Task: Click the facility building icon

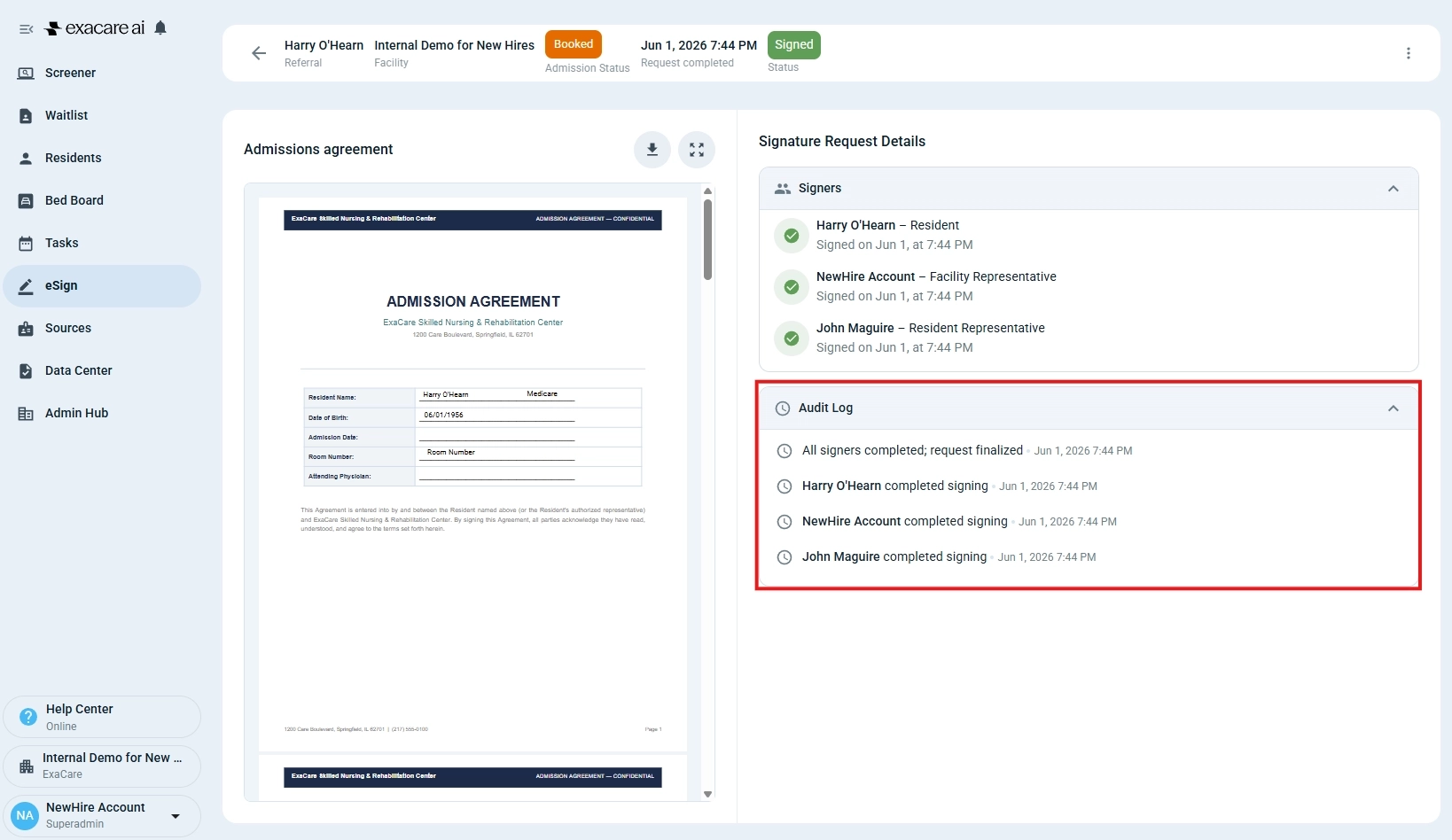Action: point(27,766)
